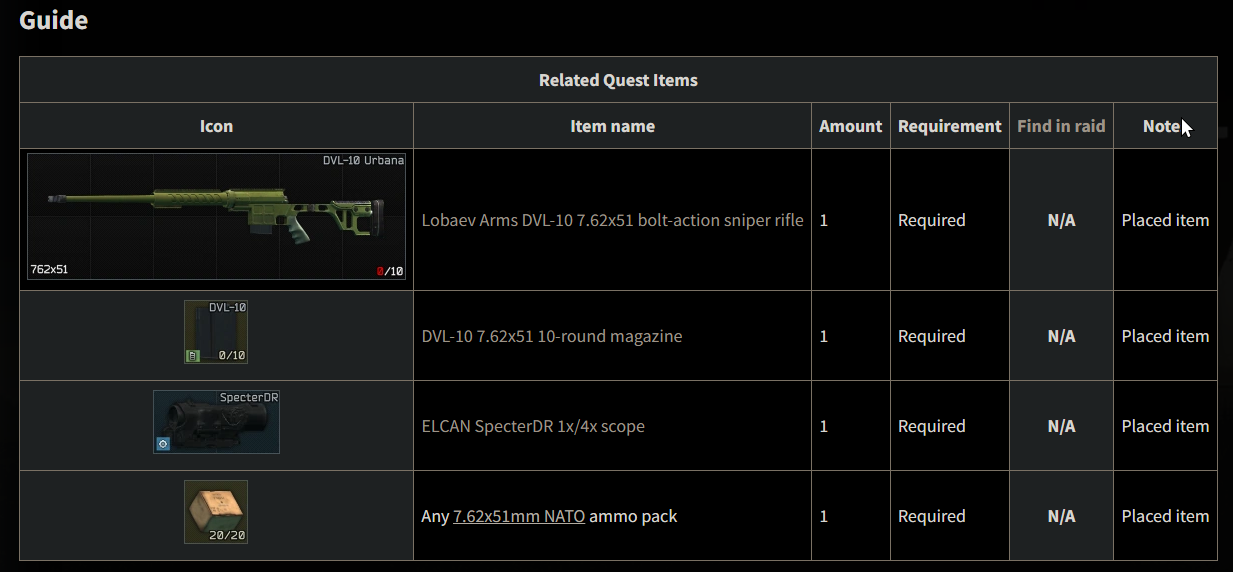1233x572 pixels.
Task: Click the sniper rifle Placed item note
Action: click(x=1165, y=220)
